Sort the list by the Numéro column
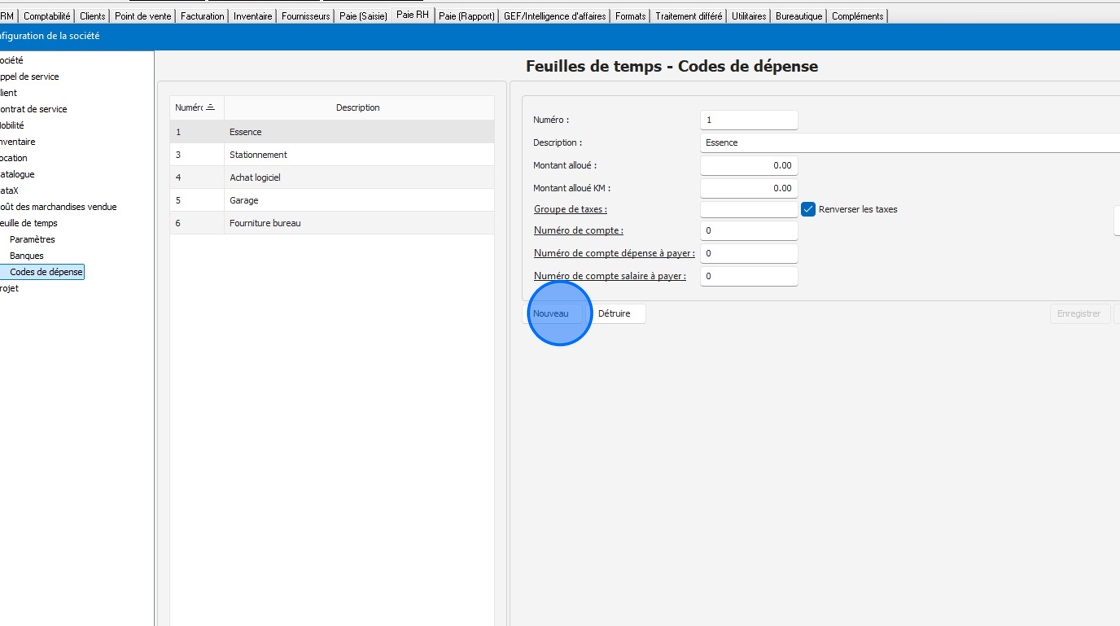This screenshot has height=626, width=1120. pyautogui.click(x=196, y=107)
